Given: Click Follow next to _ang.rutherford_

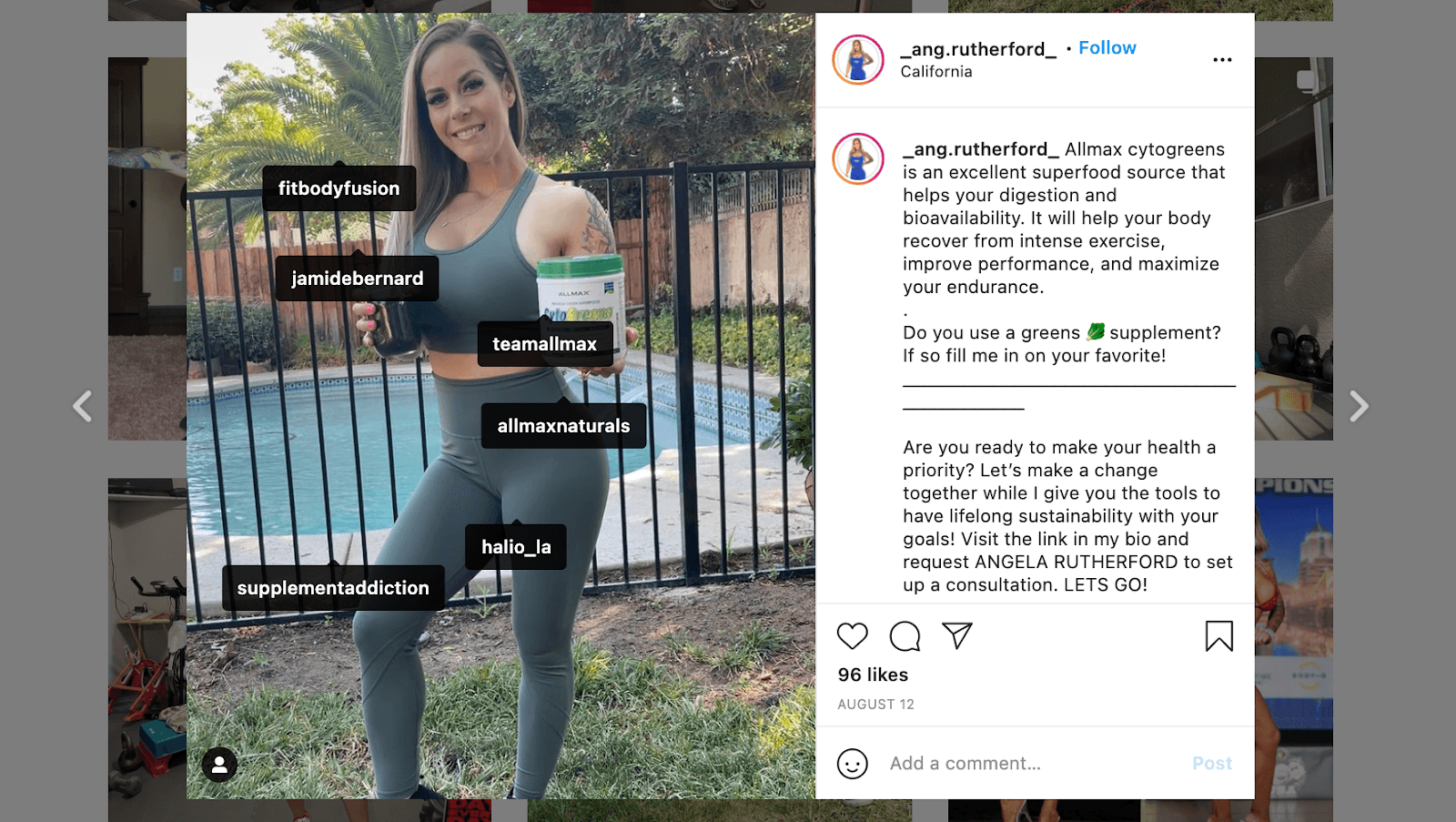Looking at the screenshot, I should point(1107,48).
